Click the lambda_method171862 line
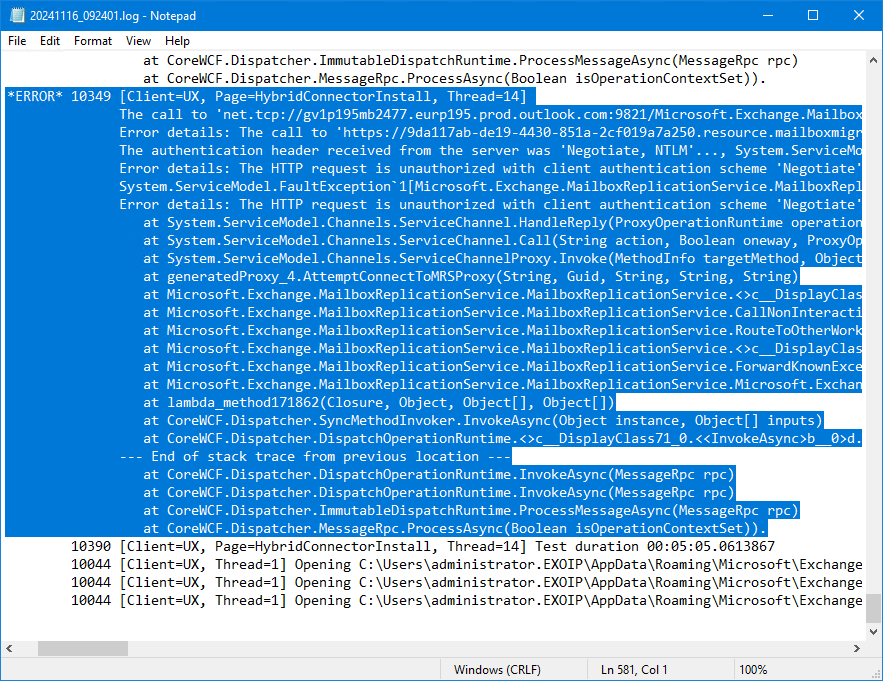 pyautogui.click(x=379, y=402)
